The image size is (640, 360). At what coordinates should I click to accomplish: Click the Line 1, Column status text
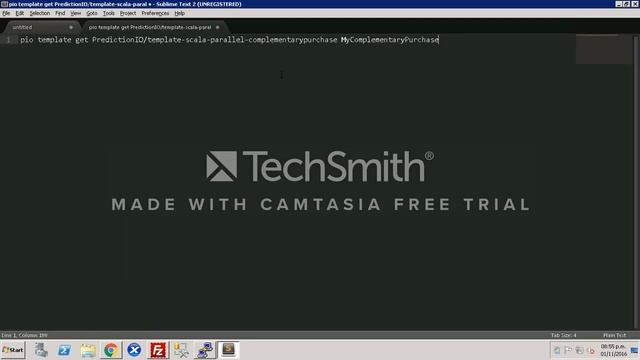click(24, 335)
